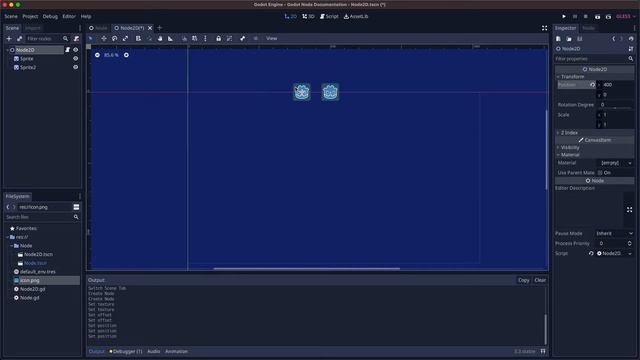
Task: Open the Help menu
Action: (86, 16)
